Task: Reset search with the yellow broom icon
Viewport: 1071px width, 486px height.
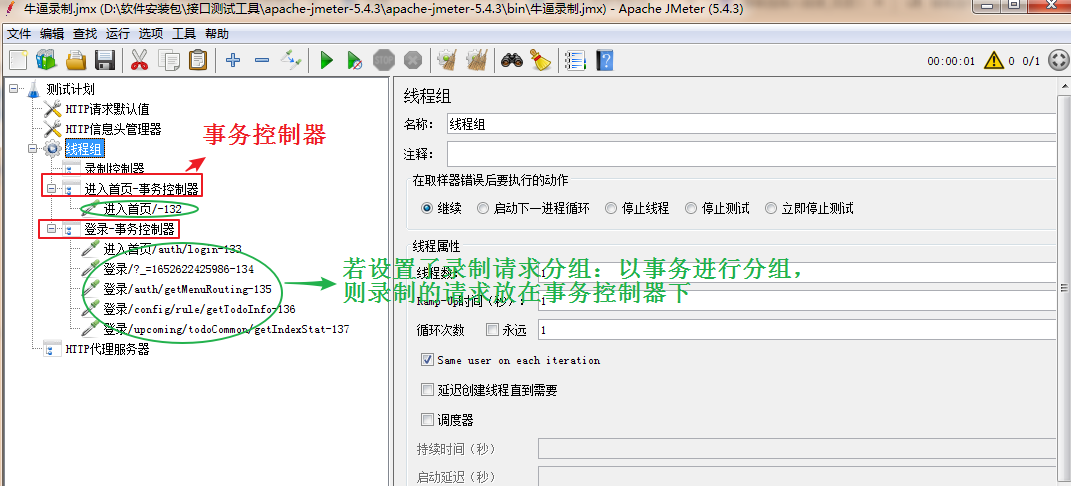Action: click(541, 60)
